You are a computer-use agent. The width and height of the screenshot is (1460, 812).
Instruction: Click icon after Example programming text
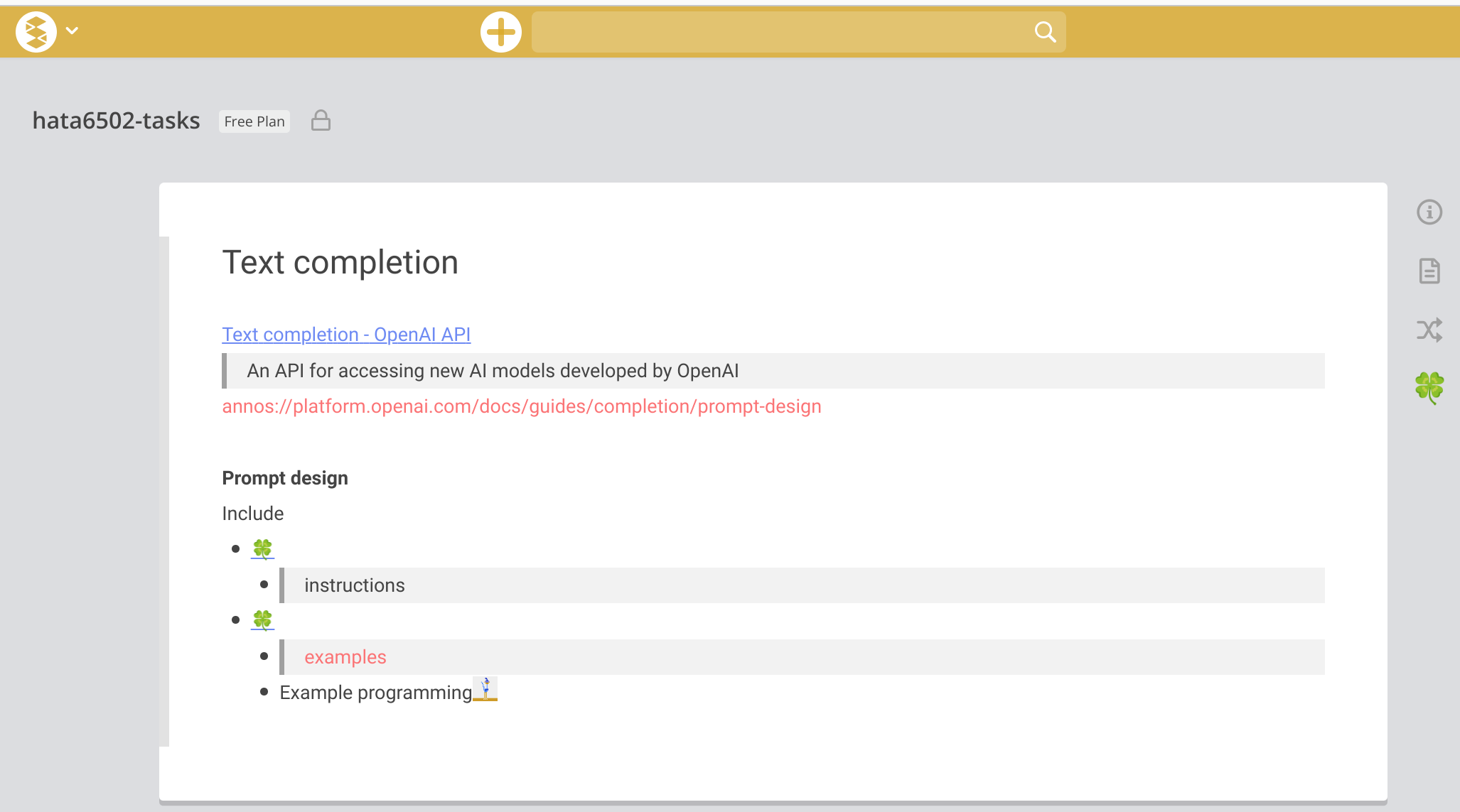485,689
